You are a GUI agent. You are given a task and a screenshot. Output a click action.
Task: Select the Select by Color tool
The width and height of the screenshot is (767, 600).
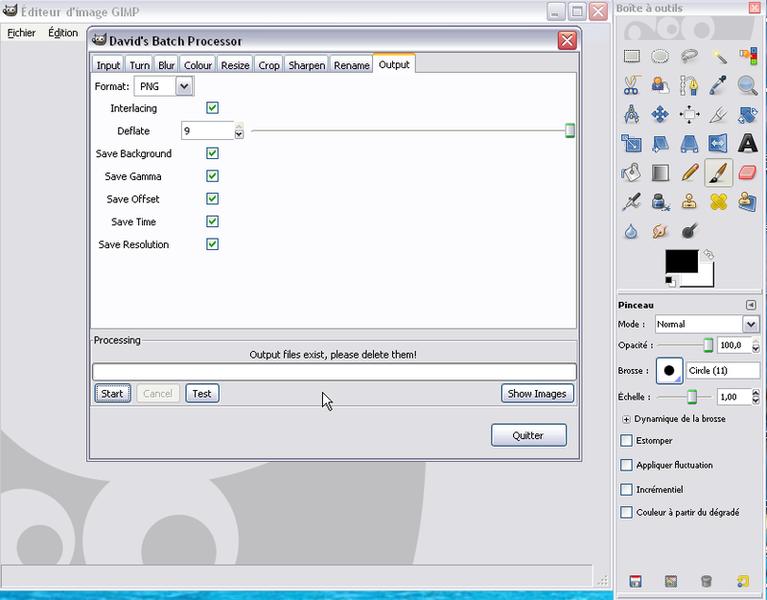pos(747,56)
